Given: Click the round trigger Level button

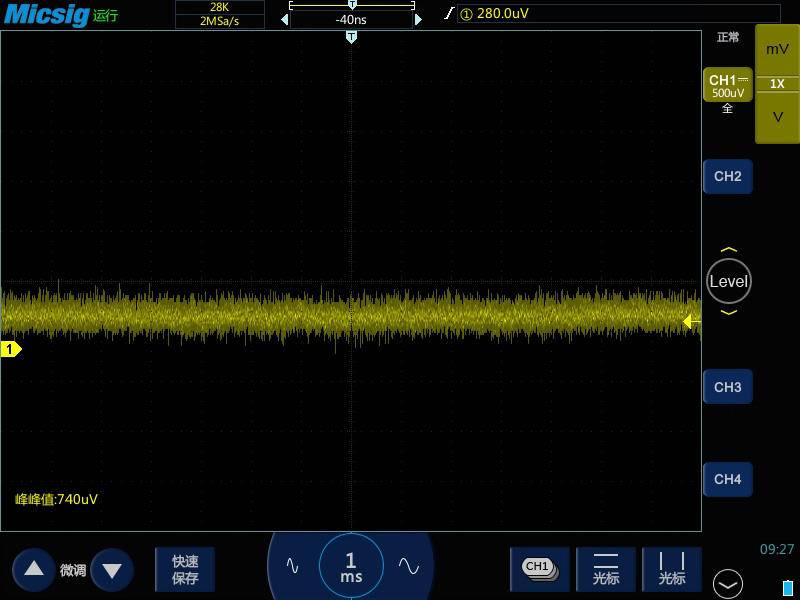Looking at the screenshot, I should coord(728,281).
